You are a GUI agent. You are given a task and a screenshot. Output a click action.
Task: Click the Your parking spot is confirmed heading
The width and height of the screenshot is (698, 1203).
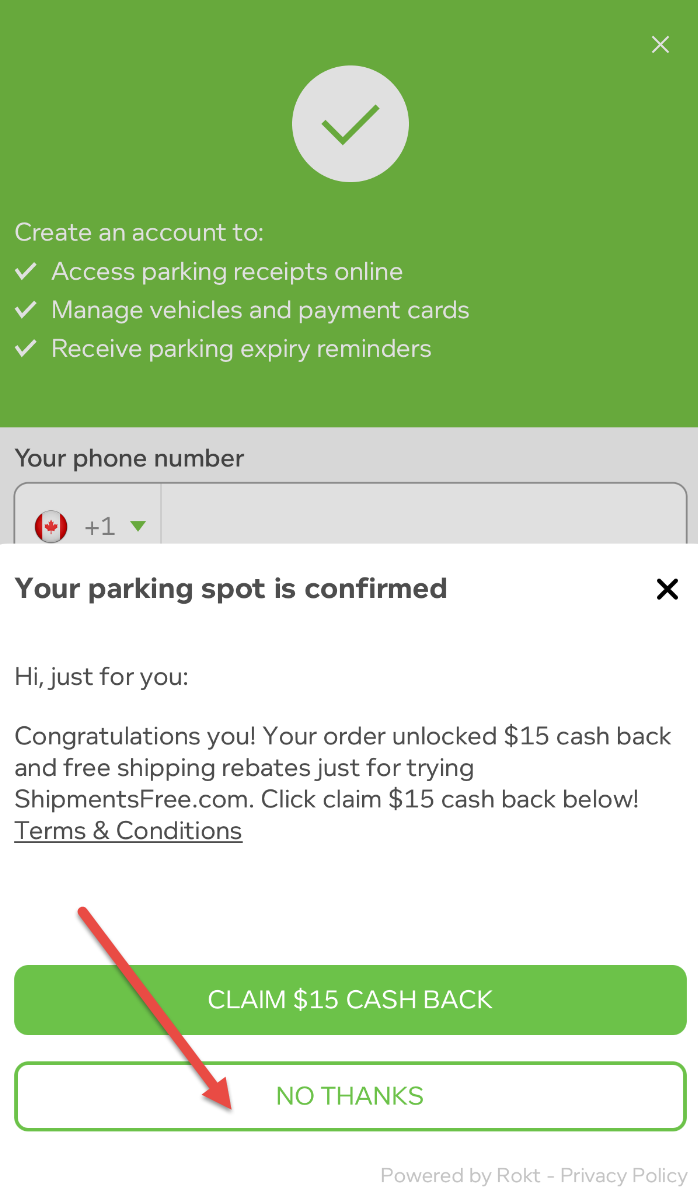tap(231, 588)
